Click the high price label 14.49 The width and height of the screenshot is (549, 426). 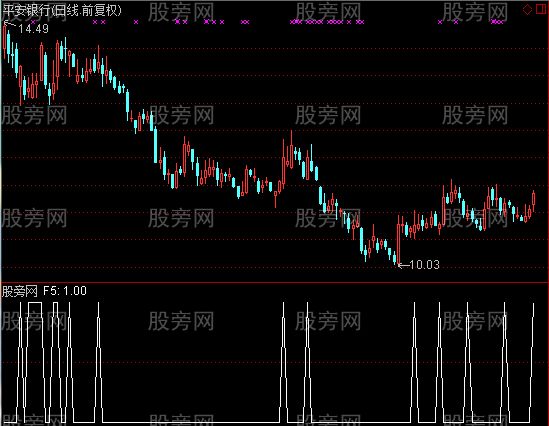pos(33,29)
